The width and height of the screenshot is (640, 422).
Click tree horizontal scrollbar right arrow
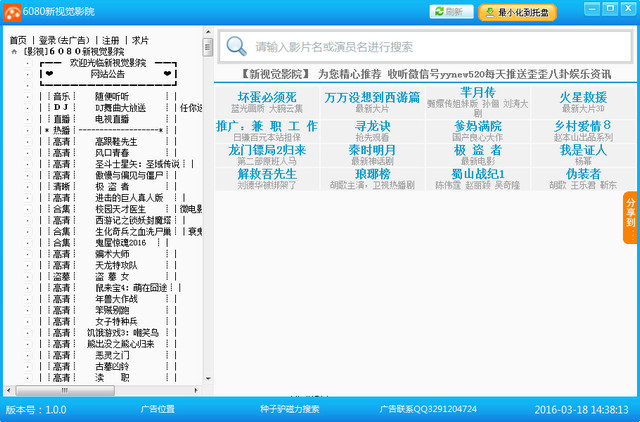point(196,391)
